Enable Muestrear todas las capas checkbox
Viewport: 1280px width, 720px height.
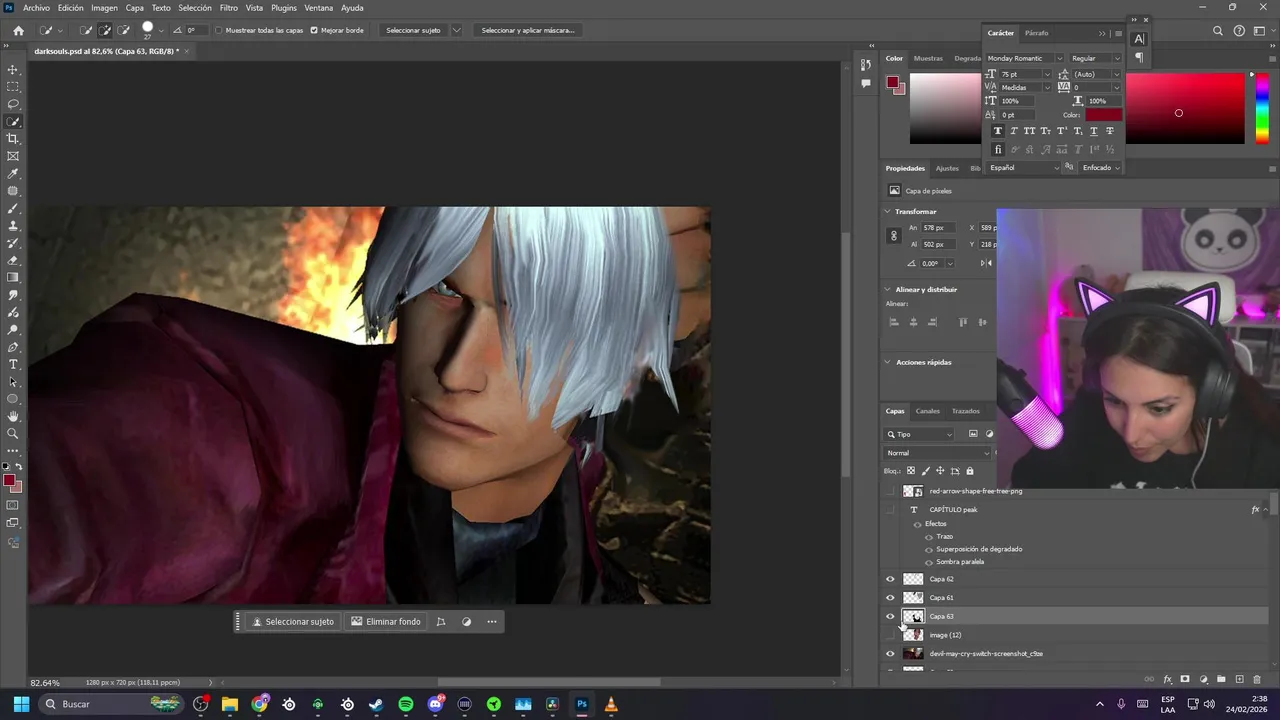(x=219, y=31)
